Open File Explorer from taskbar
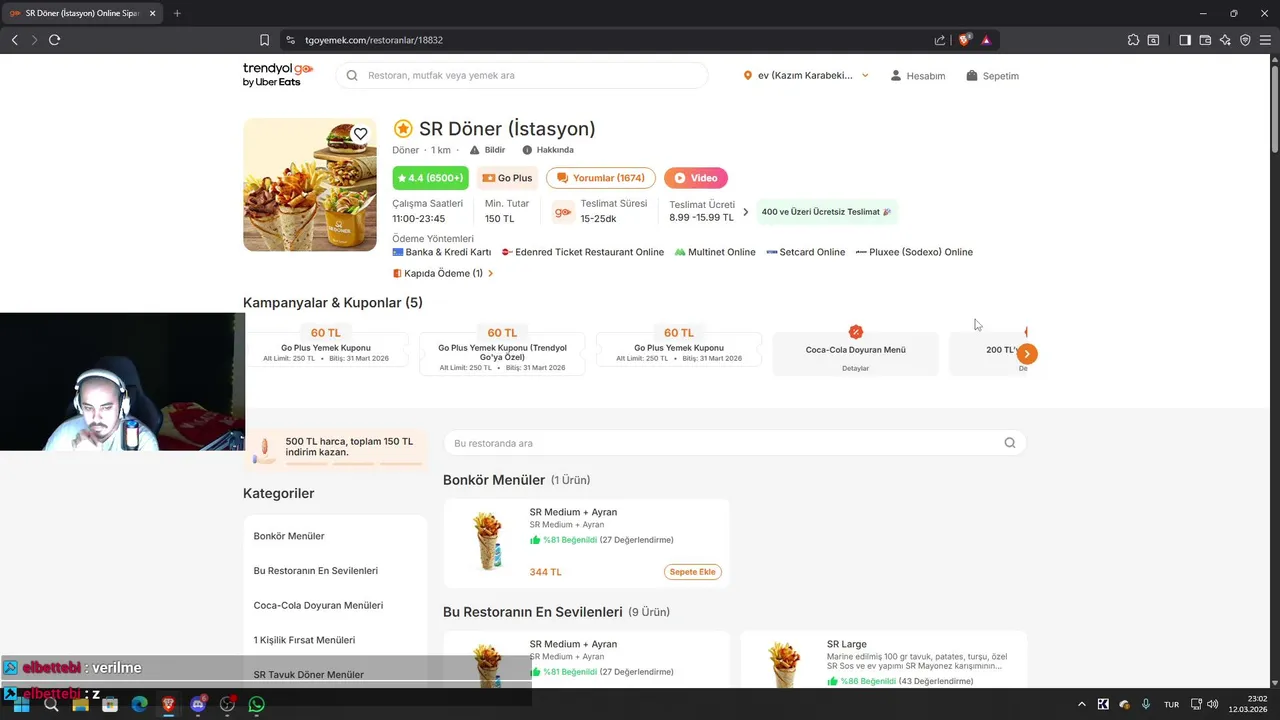 point(80,704)
